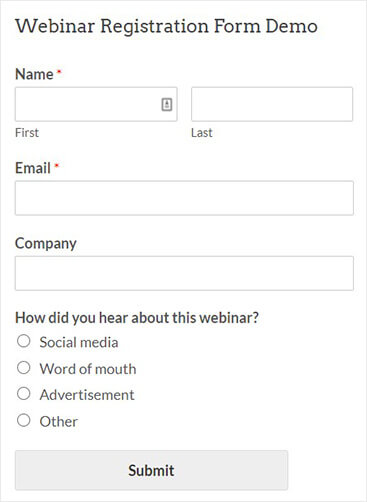
Task: Focus the Last name input box
Action: pos(272,104)
